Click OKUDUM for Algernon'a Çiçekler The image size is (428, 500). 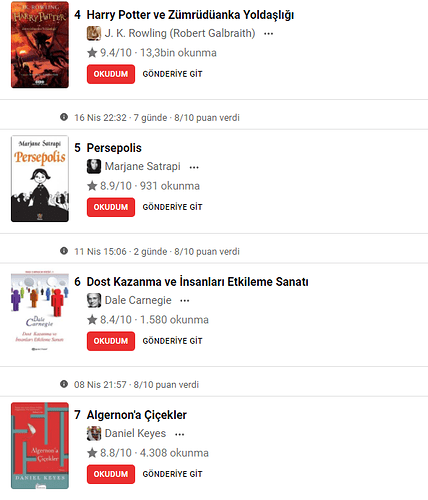(x=111, y=474)
